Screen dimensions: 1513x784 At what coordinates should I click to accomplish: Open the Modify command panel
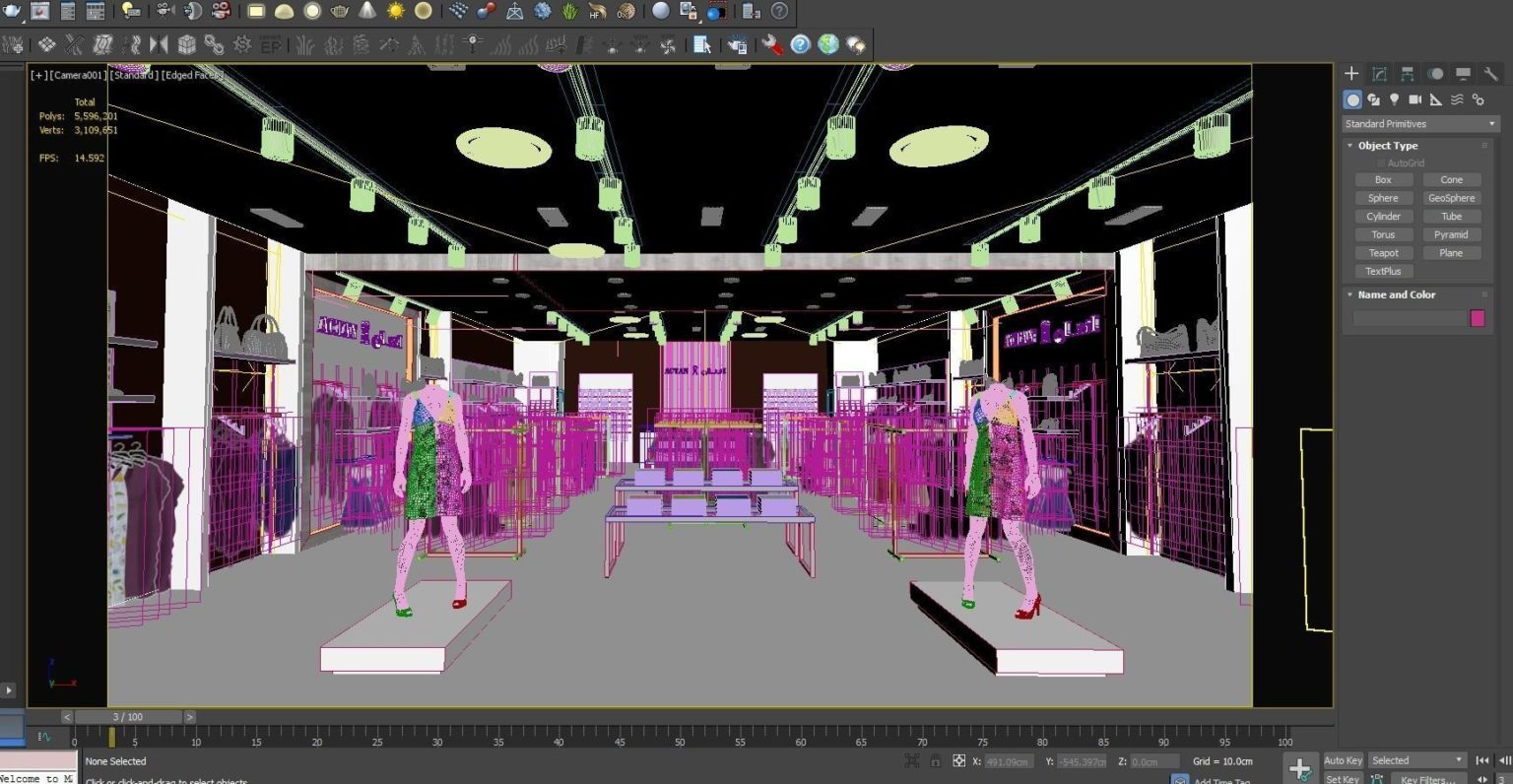pos(1379,73)
